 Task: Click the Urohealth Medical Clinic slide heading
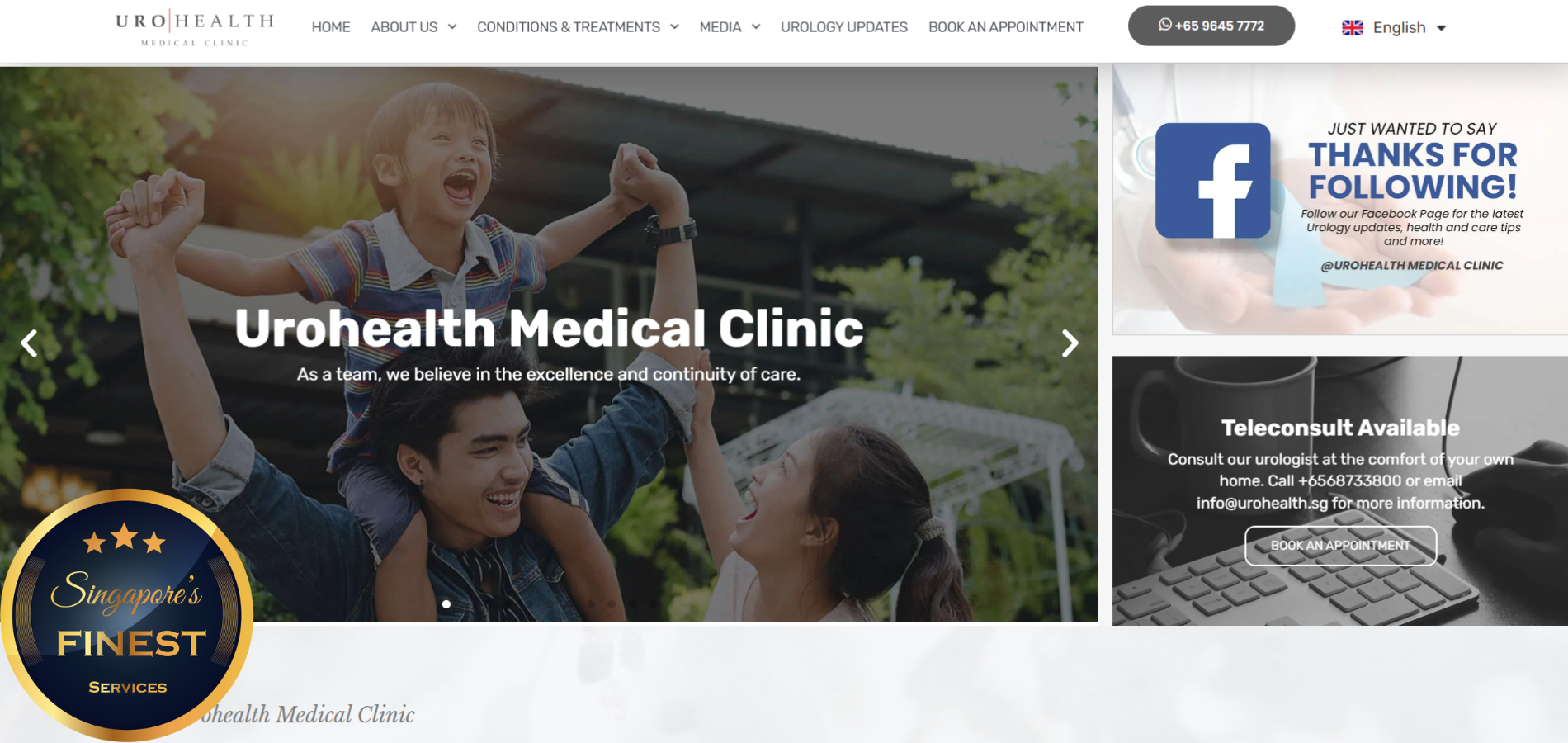point(549,328)
